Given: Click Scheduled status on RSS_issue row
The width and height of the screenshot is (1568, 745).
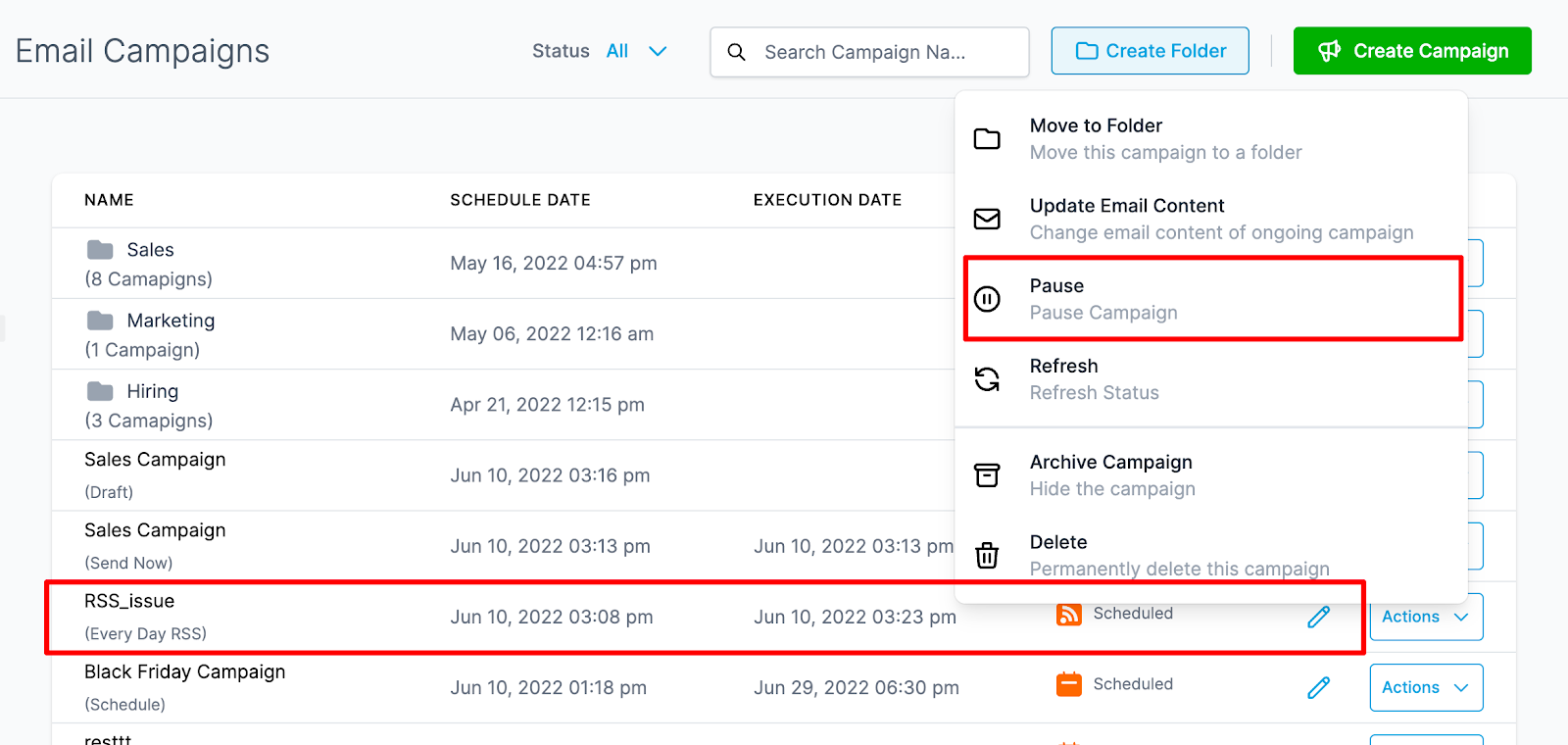Looking at the screenshot, I should (1133, 614).
